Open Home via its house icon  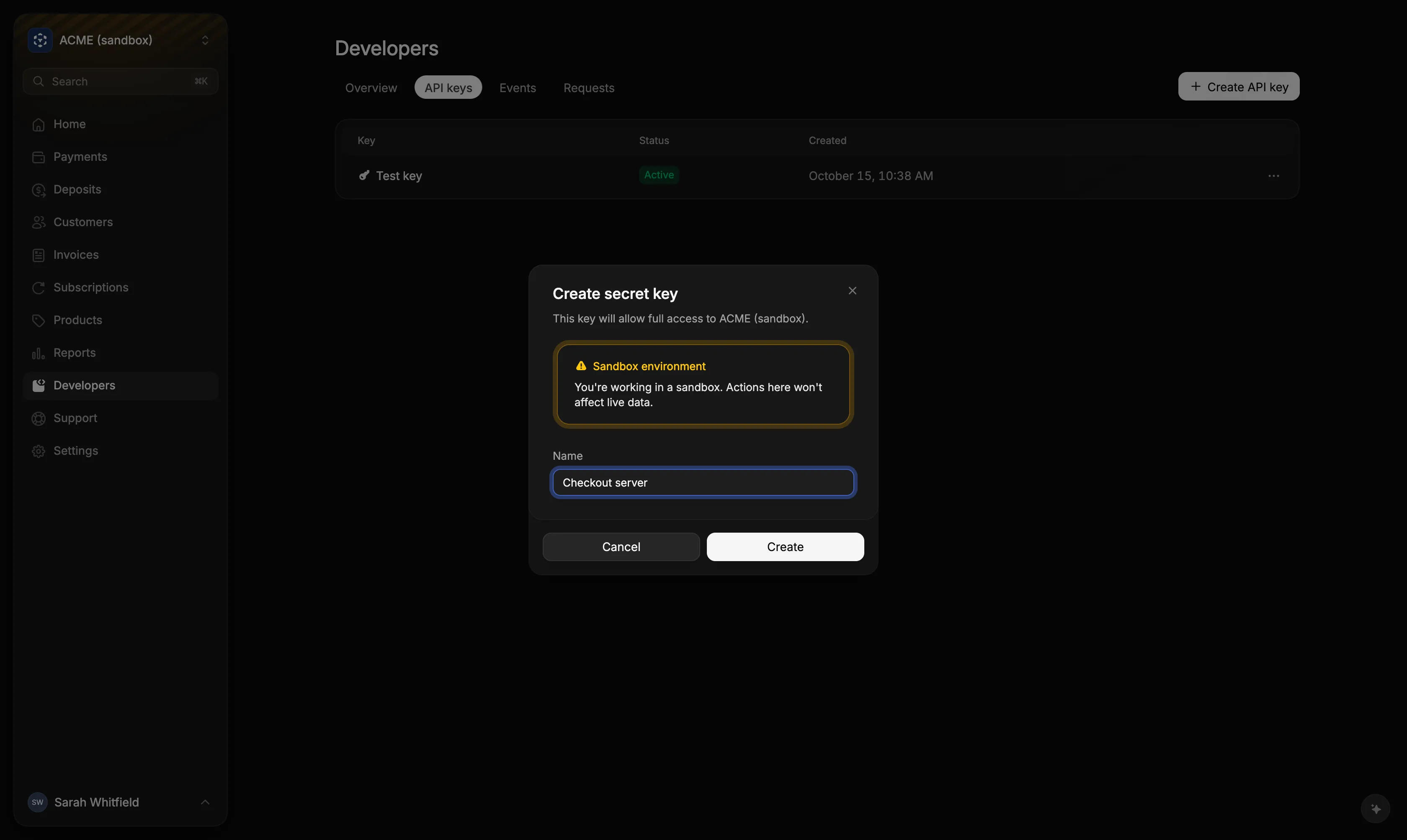[x=39, y=124]
